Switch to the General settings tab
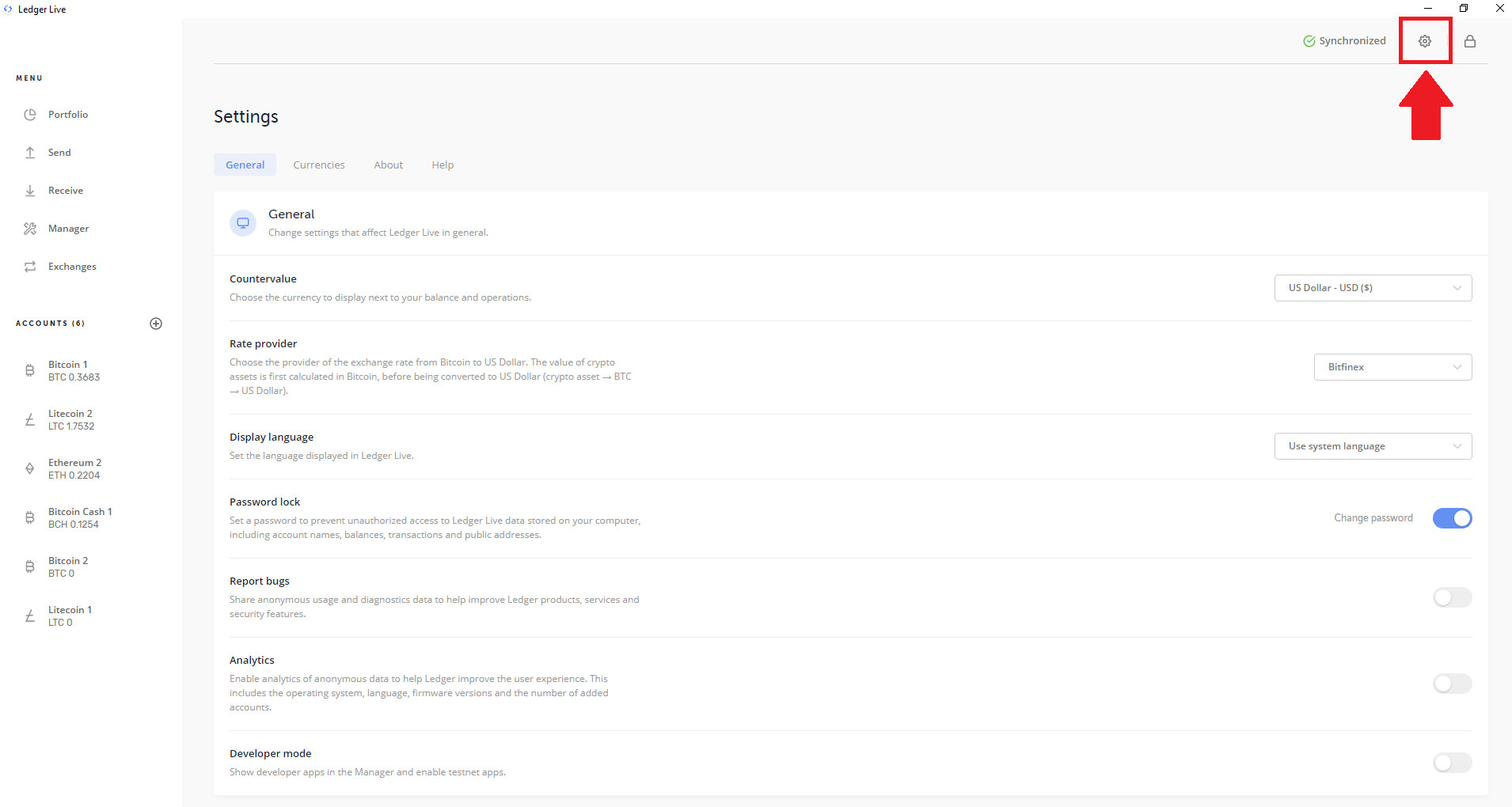The width and height of the screenshot is (1512, 807). 245,165
